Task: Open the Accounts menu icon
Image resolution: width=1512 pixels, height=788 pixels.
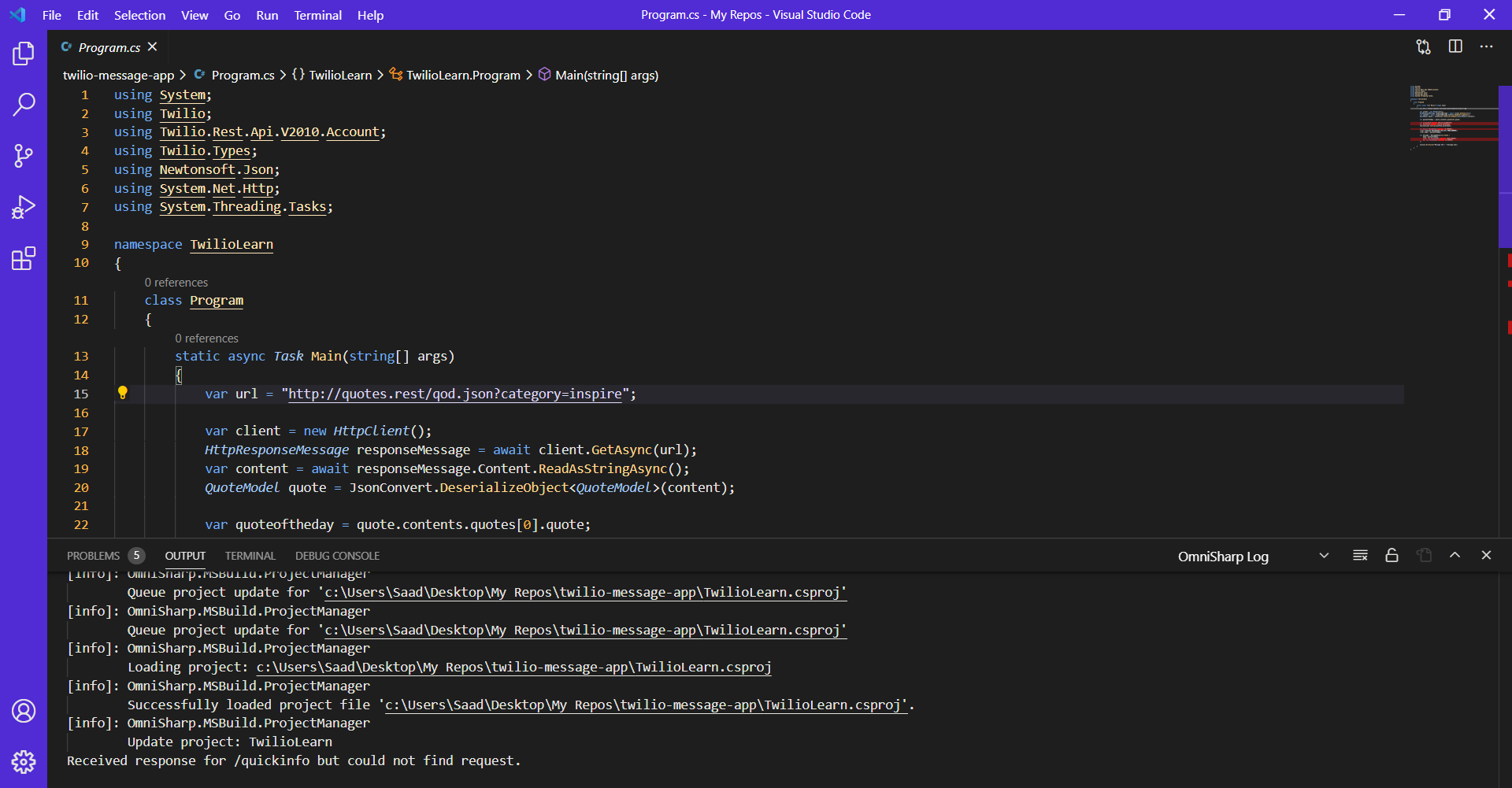Action: pyautogui.click(x=24, y=711)
